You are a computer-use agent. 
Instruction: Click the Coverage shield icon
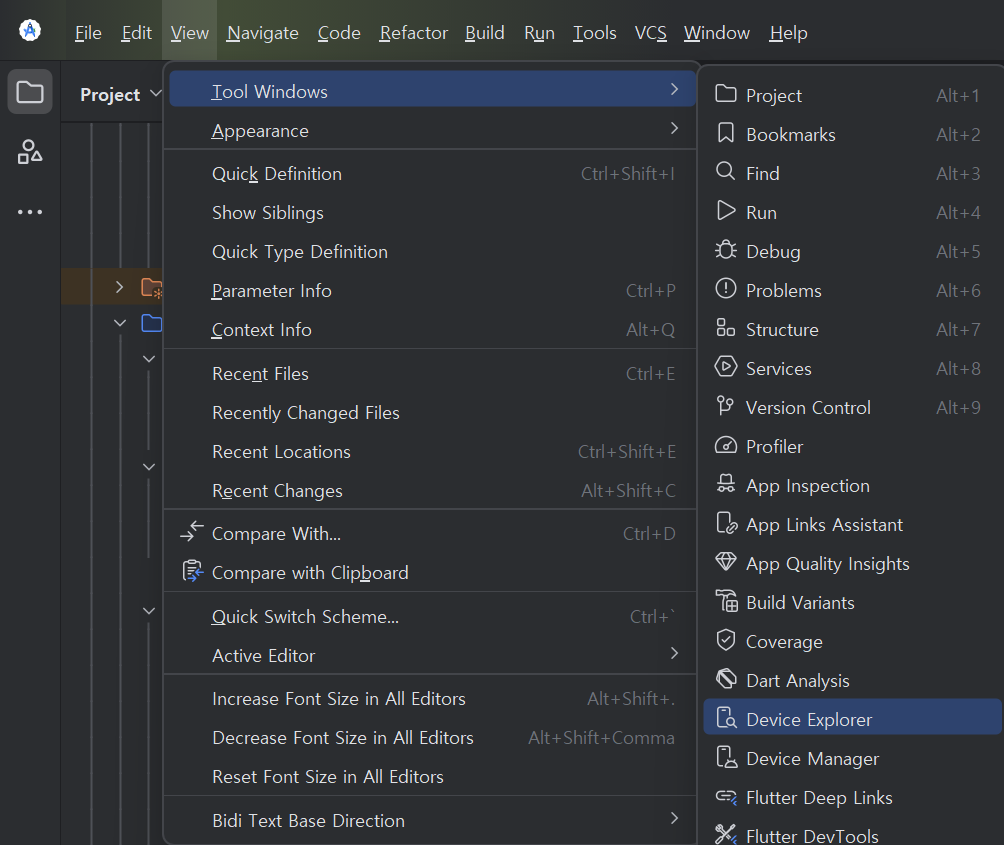(x=725, y=640)
